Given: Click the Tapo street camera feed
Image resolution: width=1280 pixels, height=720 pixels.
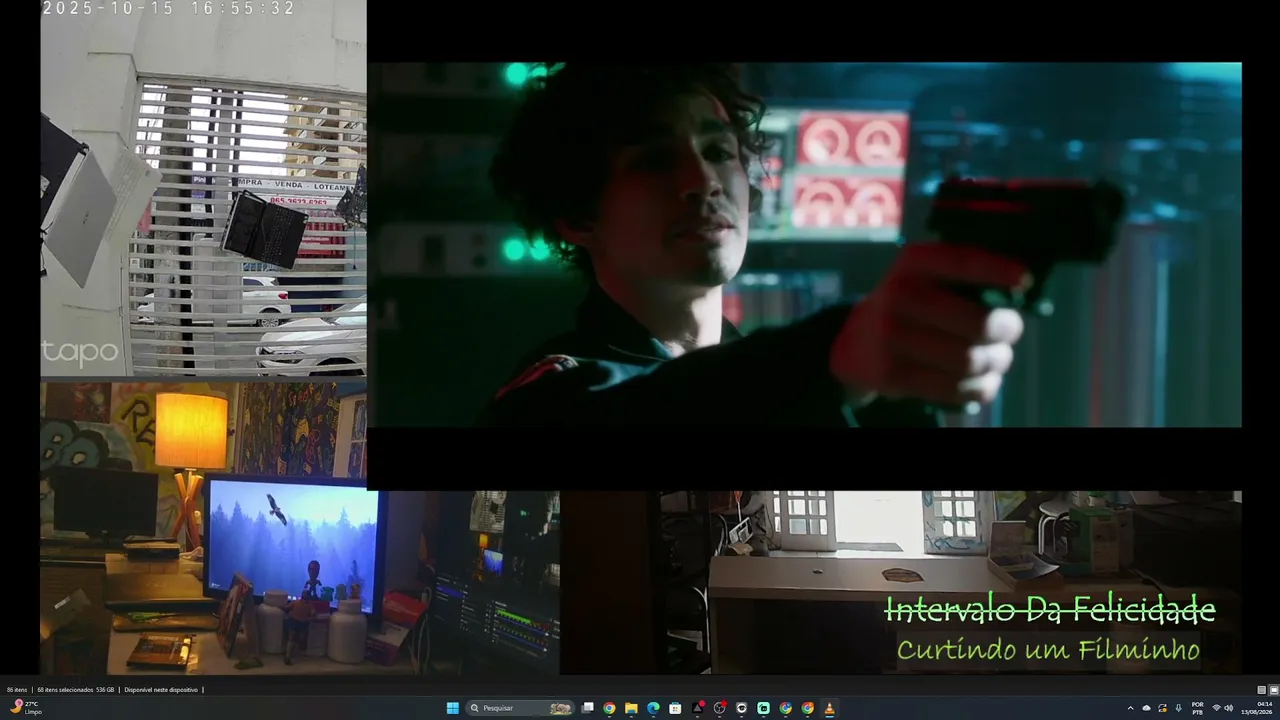Looking at the screenshot, I should [203, 188].
